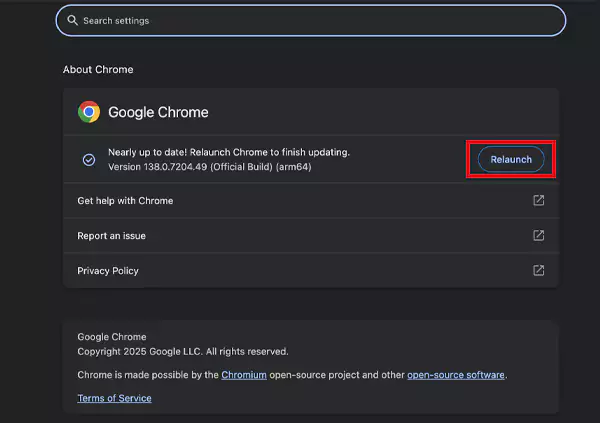Click the Relaunch button

[x=511, y=159]
